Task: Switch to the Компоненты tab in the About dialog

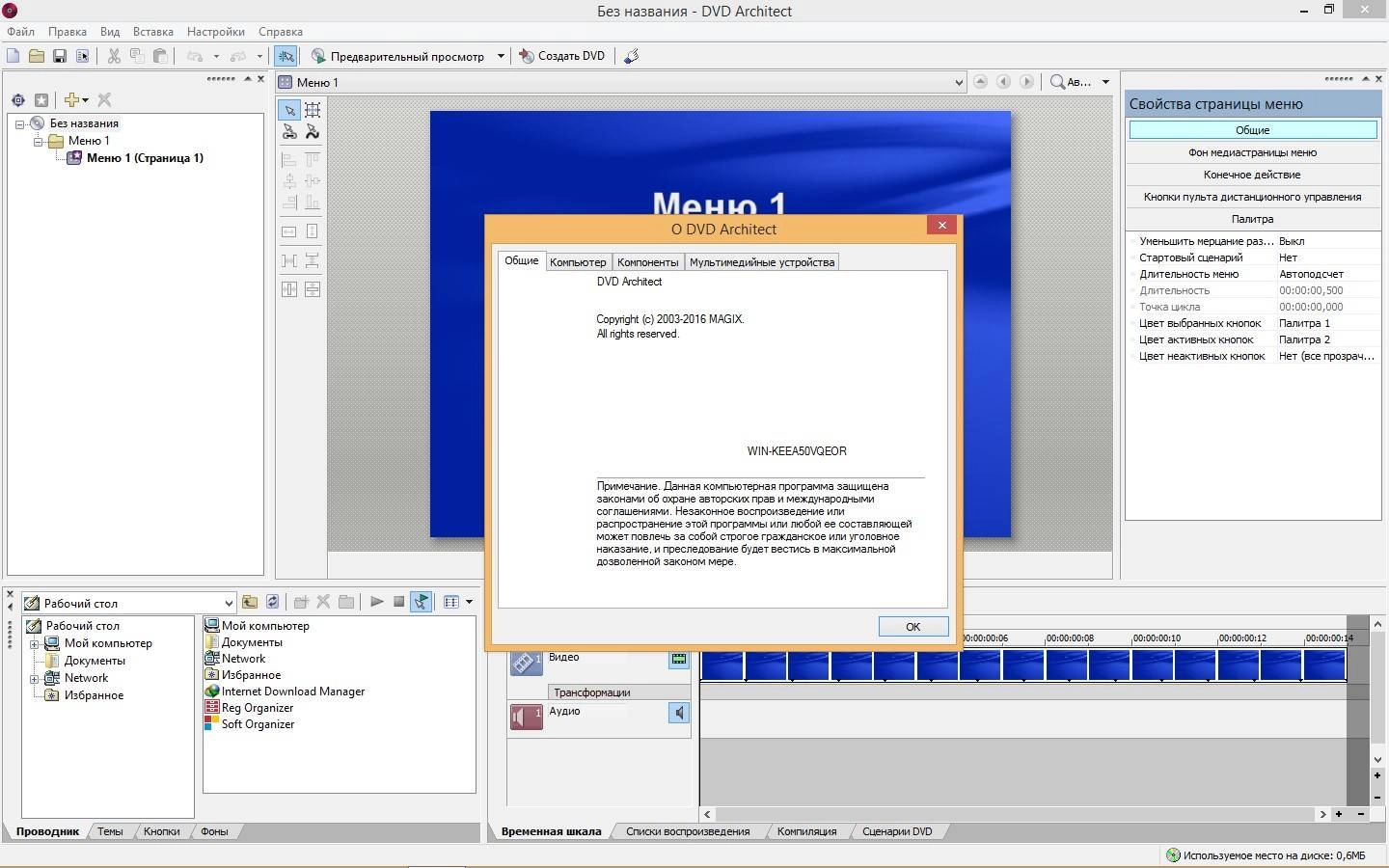Action: pos(648,262)
